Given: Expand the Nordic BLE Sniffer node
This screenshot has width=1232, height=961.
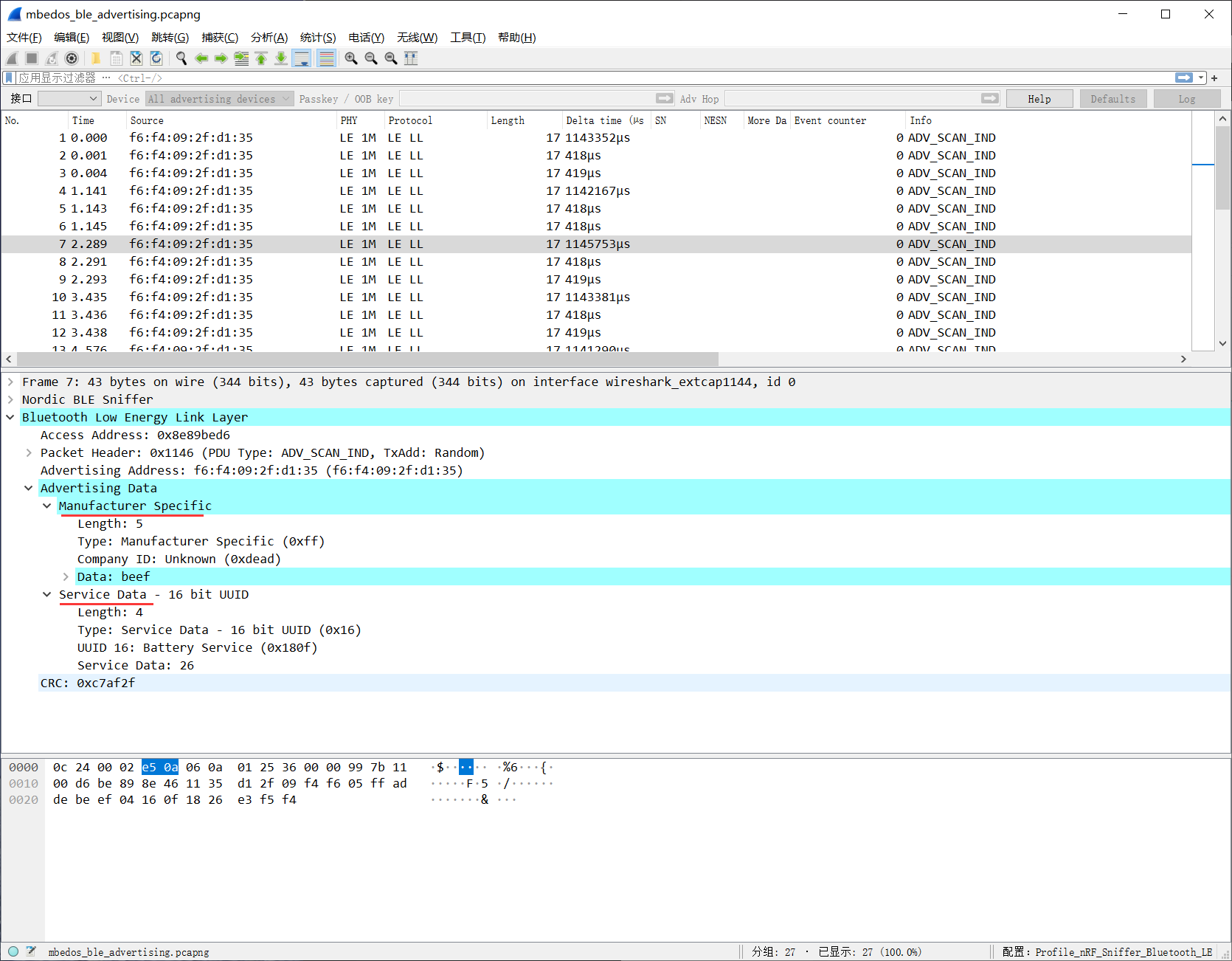Looking at the screenshot, I should [10, 399].
